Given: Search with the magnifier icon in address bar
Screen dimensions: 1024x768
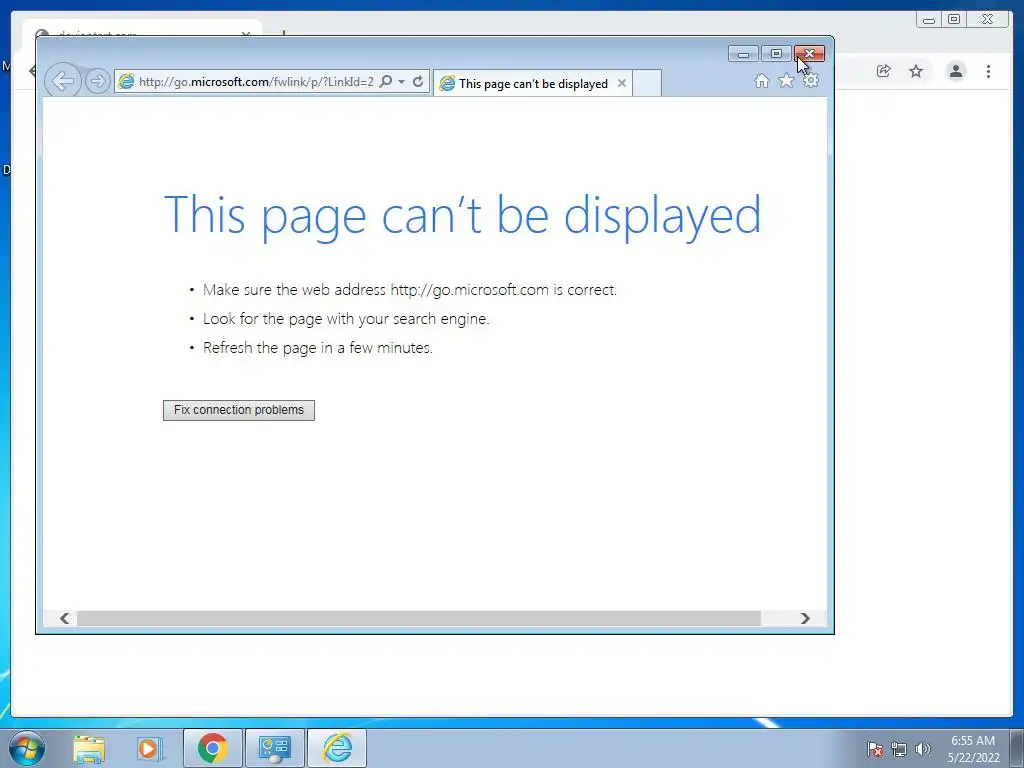Looking at the screenshot, I should [x=386, y=81].
